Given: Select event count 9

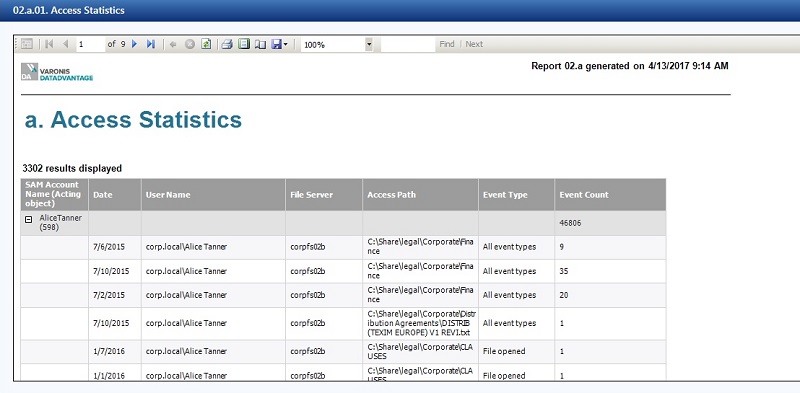Looking at the screenshot, I should click(562, 247).
